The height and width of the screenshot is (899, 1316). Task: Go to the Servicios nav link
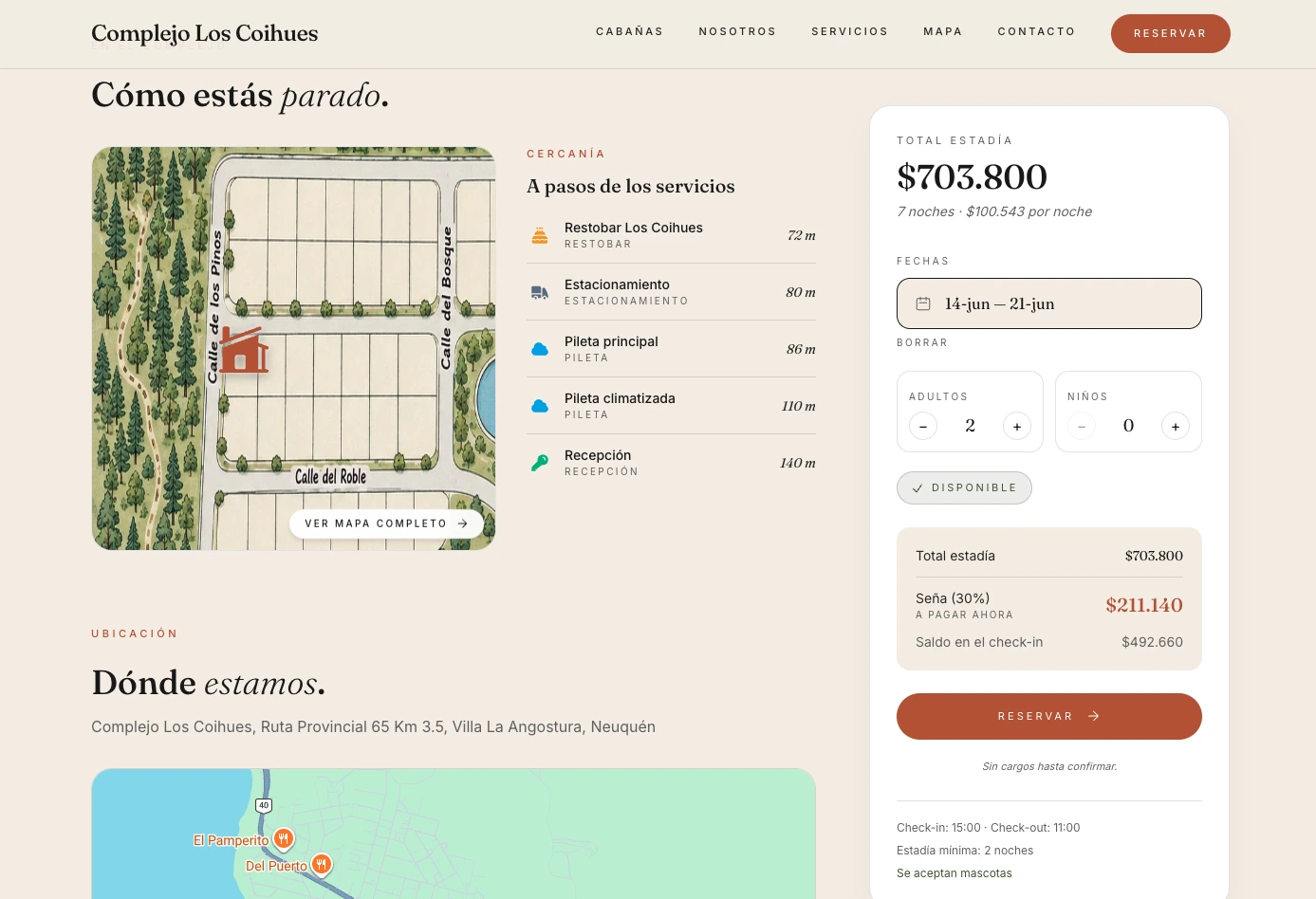click(850, 31)
